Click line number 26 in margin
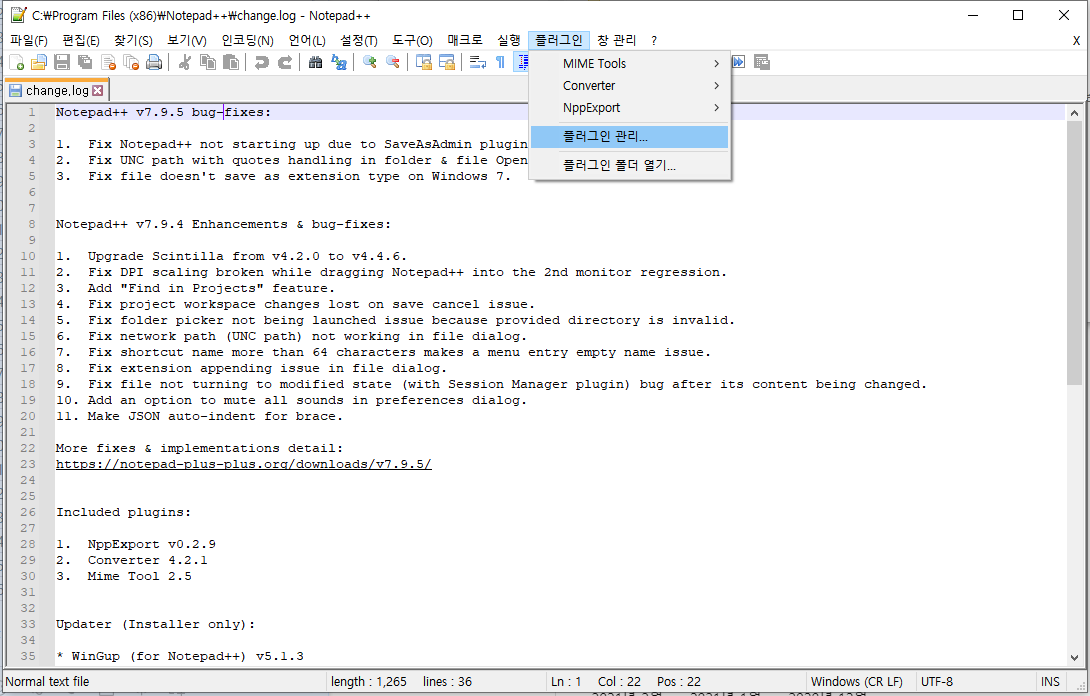 [x=28, y=512]
